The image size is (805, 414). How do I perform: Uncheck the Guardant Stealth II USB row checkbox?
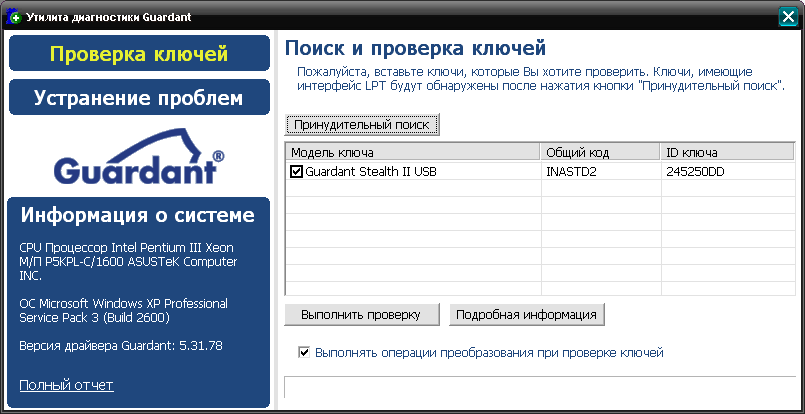(296, 172)
